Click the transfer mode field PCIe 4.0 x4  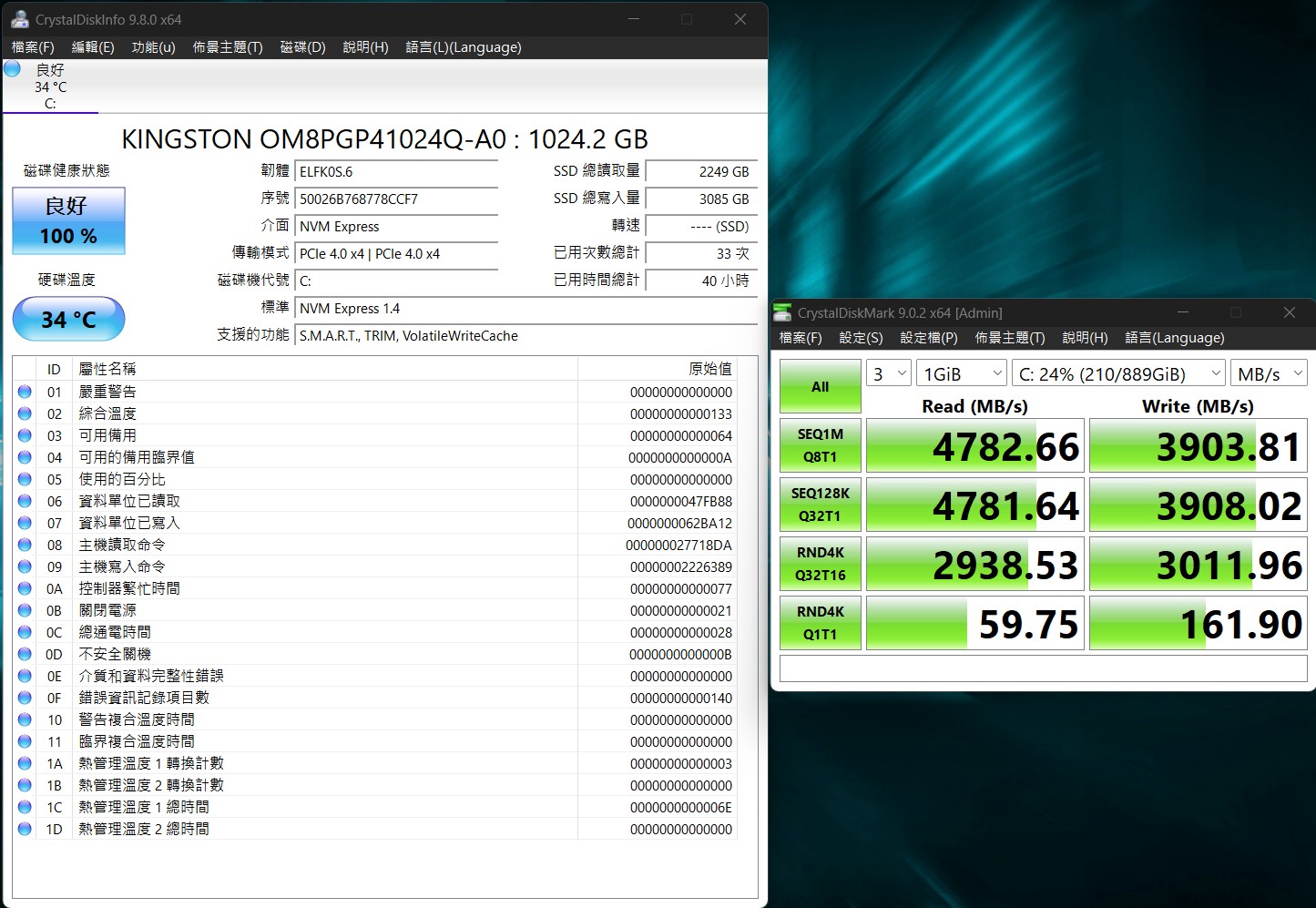(396, 254)
